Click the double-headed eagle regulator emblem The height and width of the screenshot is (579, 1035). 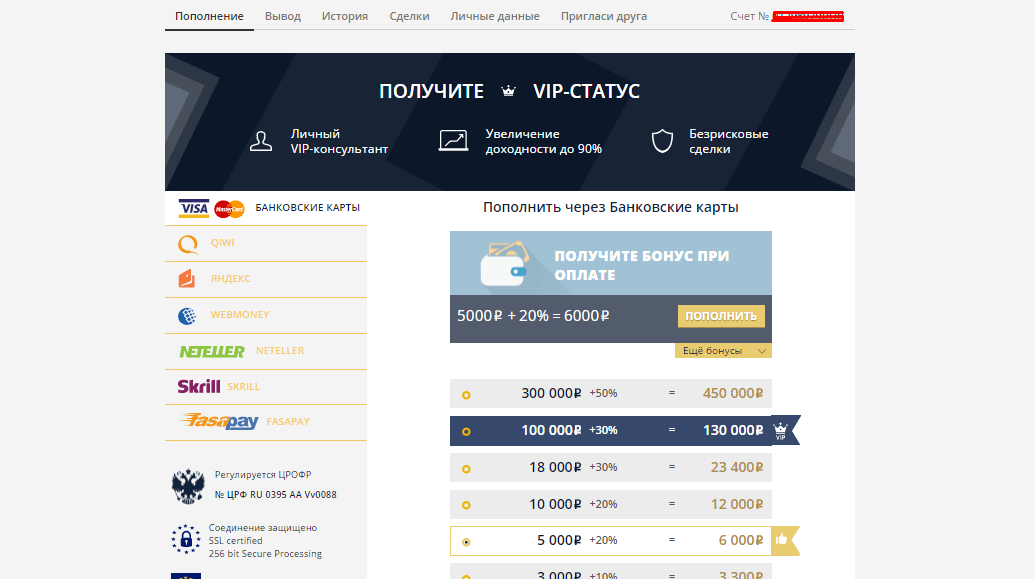(188, 487)
